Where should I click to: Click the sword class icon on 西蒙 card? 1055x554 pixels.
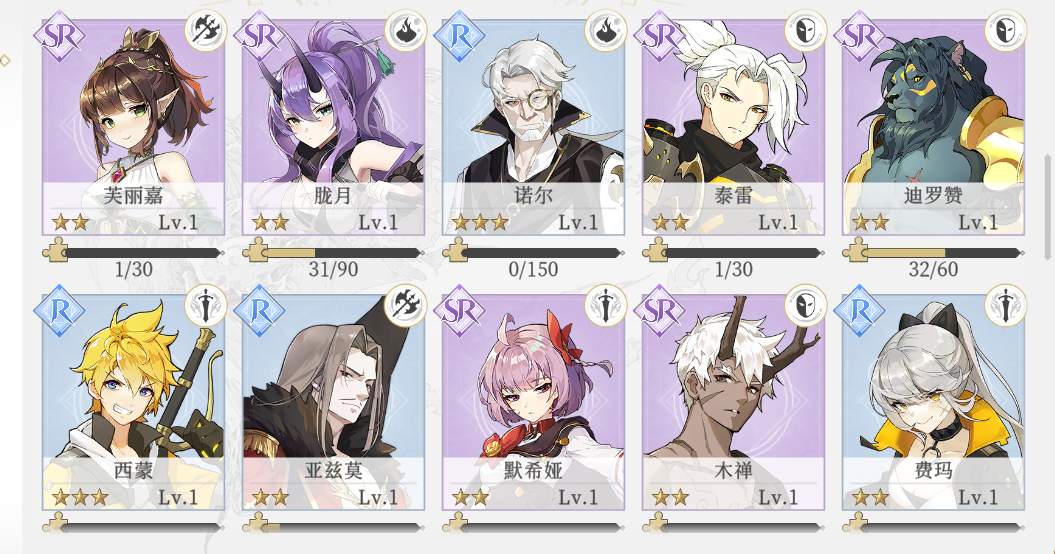click(x=205, y=305)
